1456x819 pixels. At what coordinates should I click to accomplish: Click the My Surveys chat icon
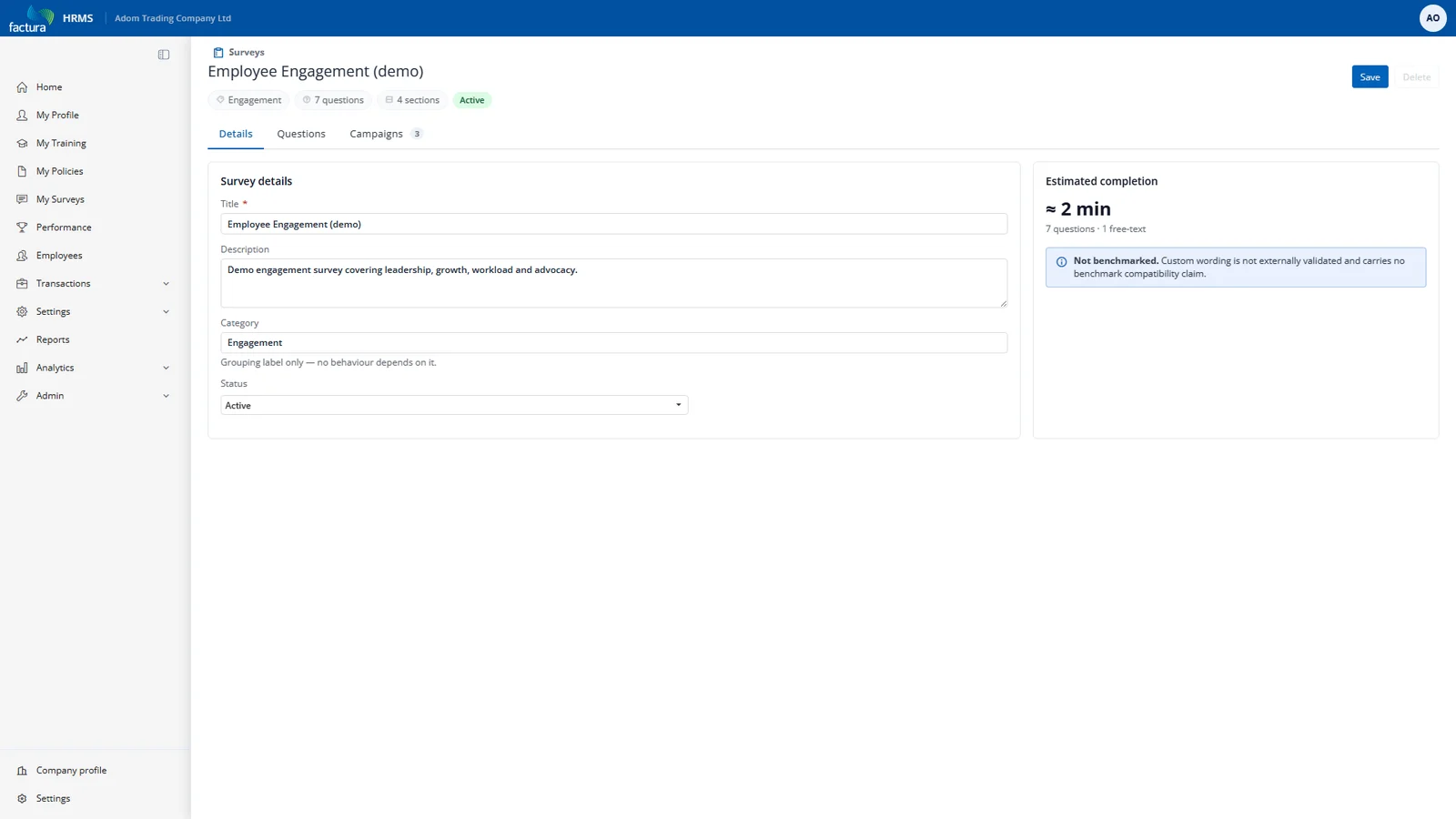(22, 199)
